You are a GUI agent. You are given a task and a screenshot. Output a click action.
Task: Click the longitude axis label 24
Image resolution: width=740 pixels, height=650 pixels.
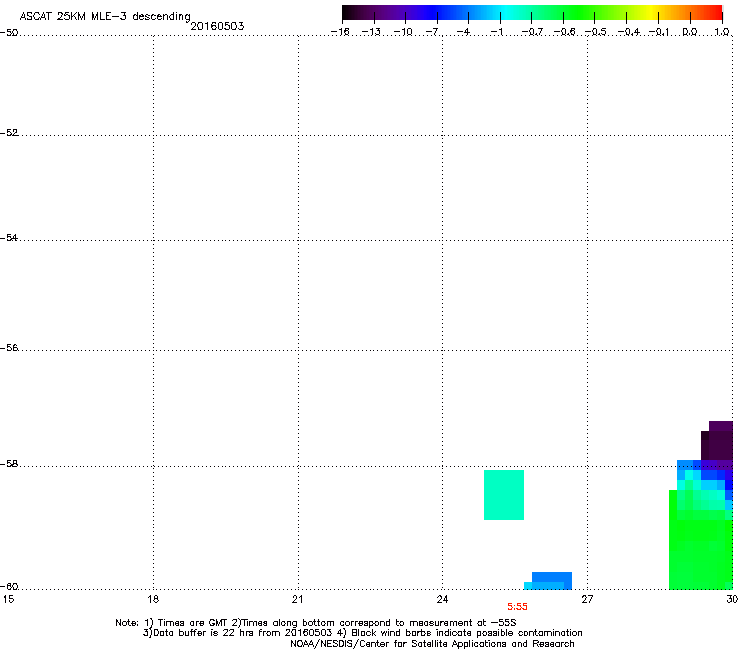pyautogui.click(x=442, y=599)
